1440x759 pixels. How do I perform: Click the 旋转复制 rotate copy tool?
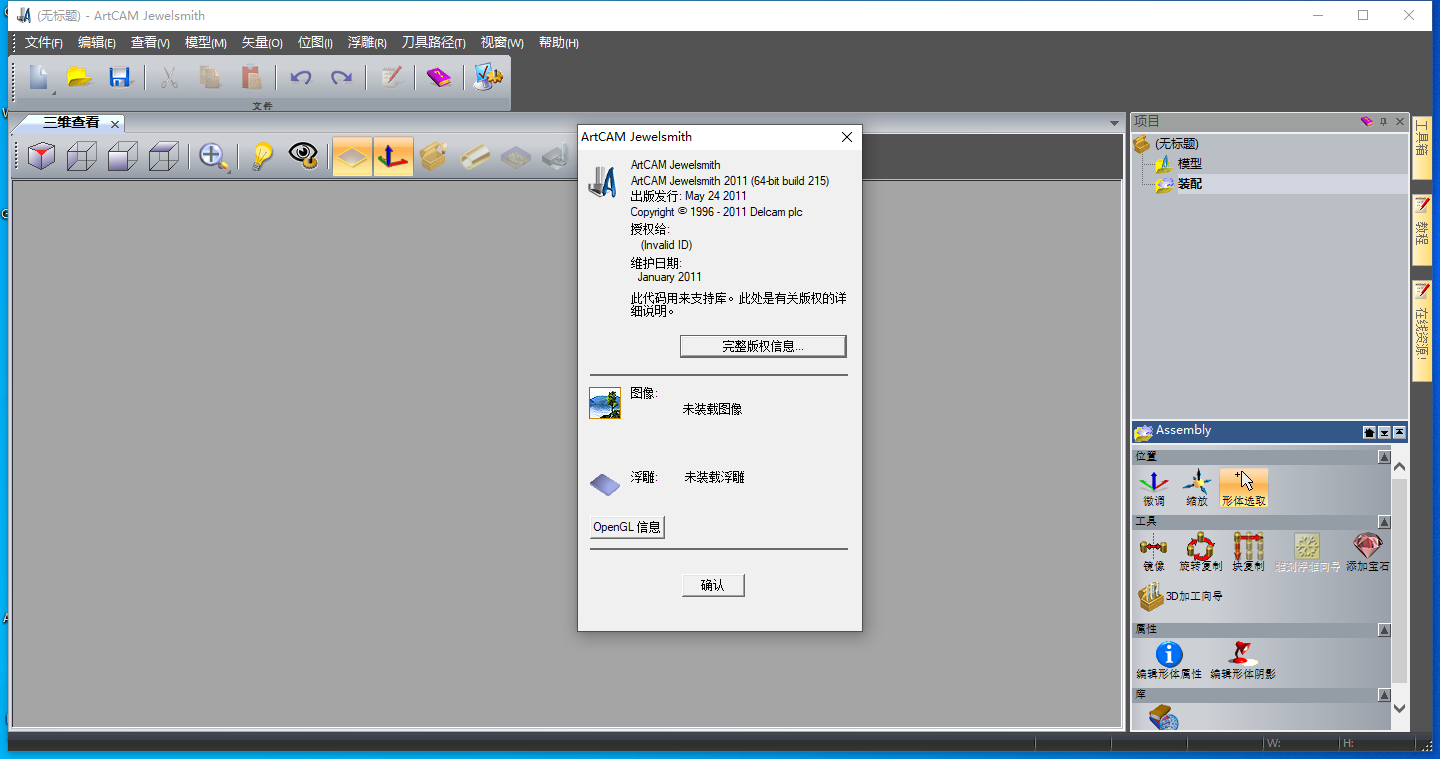tap(1200, 553)
